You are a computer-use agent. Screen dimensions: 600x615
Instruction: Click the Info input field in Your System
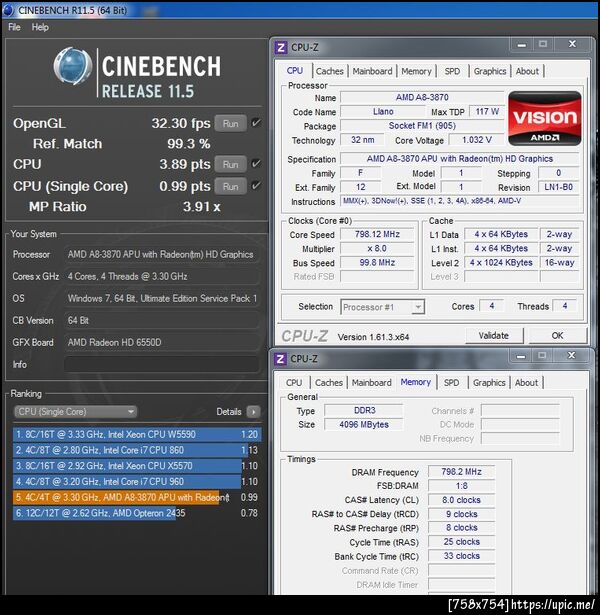tap(161, 364)
